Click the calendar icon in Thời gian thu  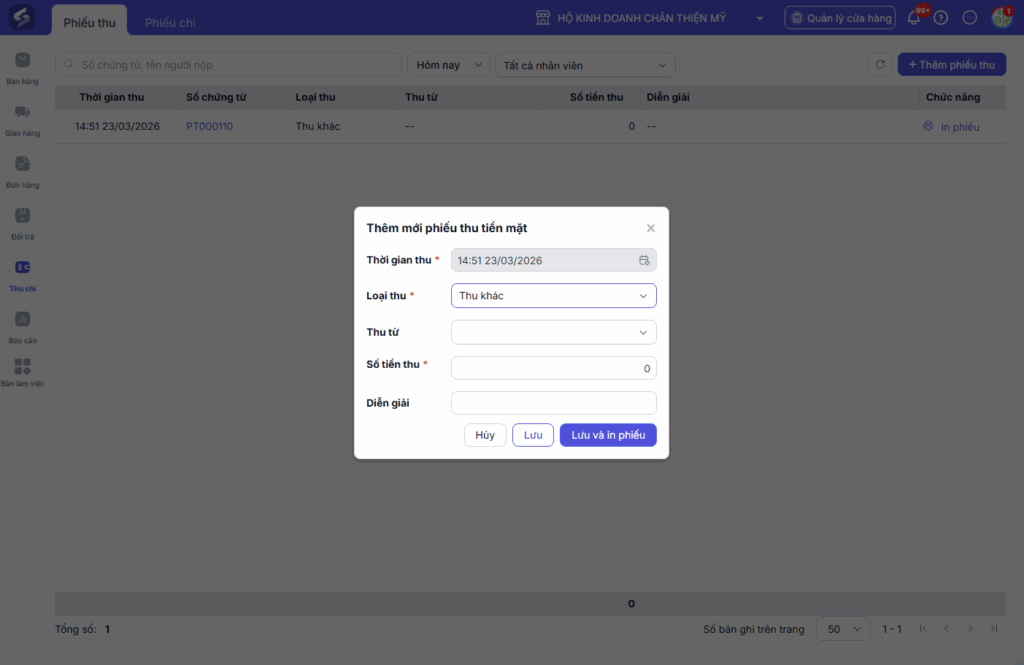tap(644, 260)
